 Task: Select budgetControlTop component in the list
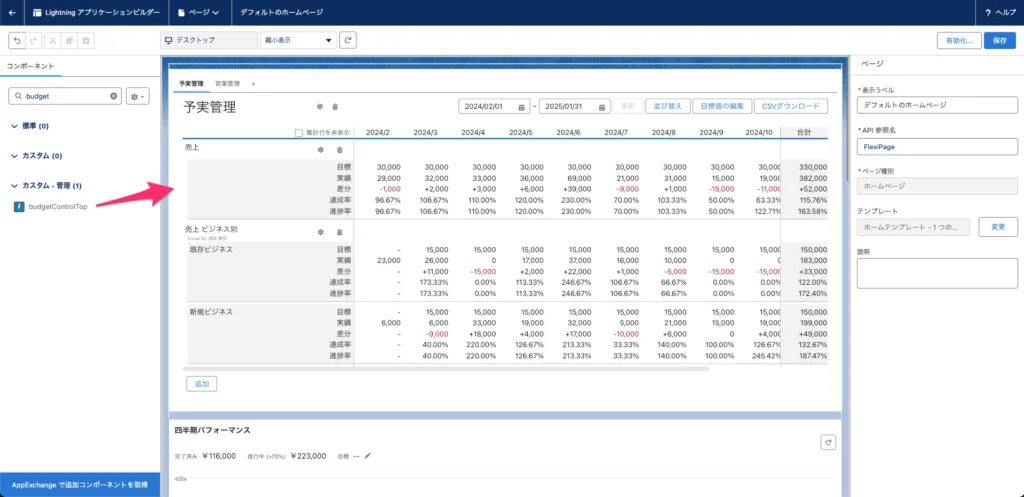pos(57,206)
